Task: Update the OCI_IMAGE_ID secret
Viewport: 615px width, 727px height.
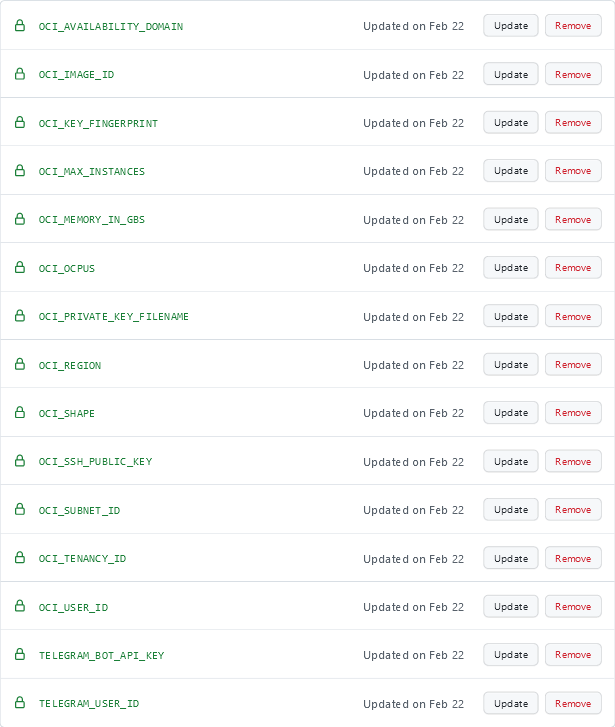Action: 511,74
